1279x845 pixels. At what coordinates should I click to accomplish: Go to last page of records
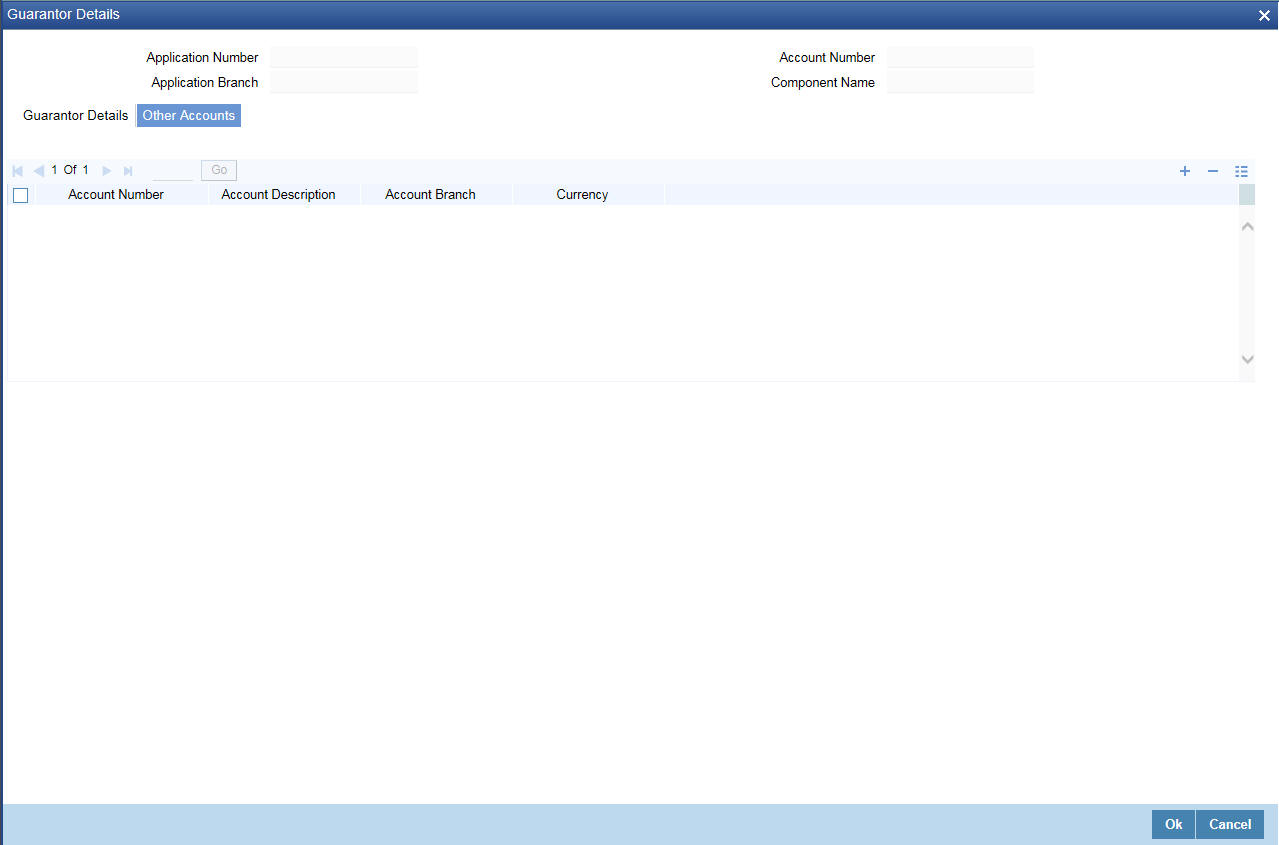pyautogui.click(x=128, y=171)
